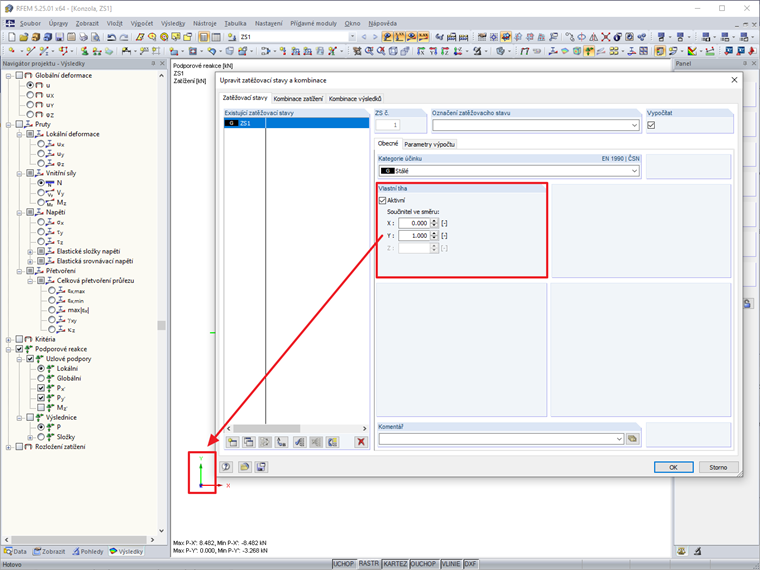Click the view in Y direction icon
Image resolution: width=760 pixels, height=570 pixels.
click(x=433, y=50)
